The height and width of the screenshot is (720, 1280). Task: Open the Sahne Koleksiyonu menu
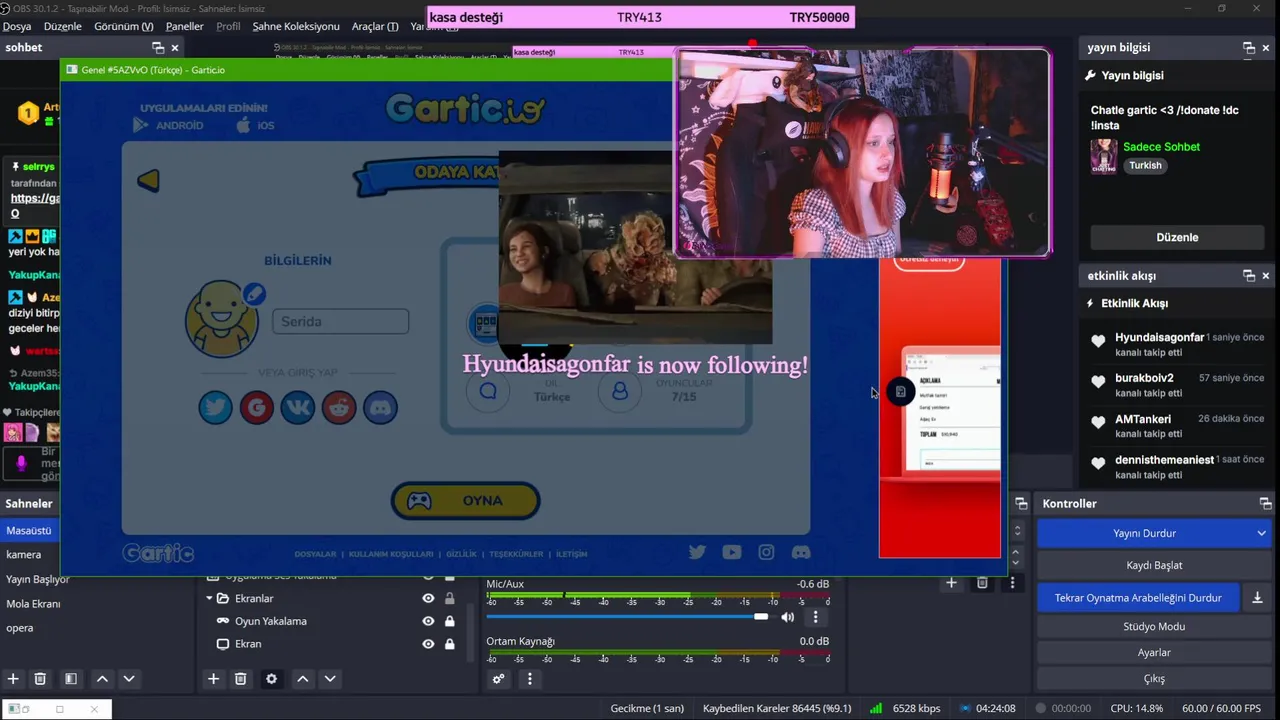pos(295,26)
